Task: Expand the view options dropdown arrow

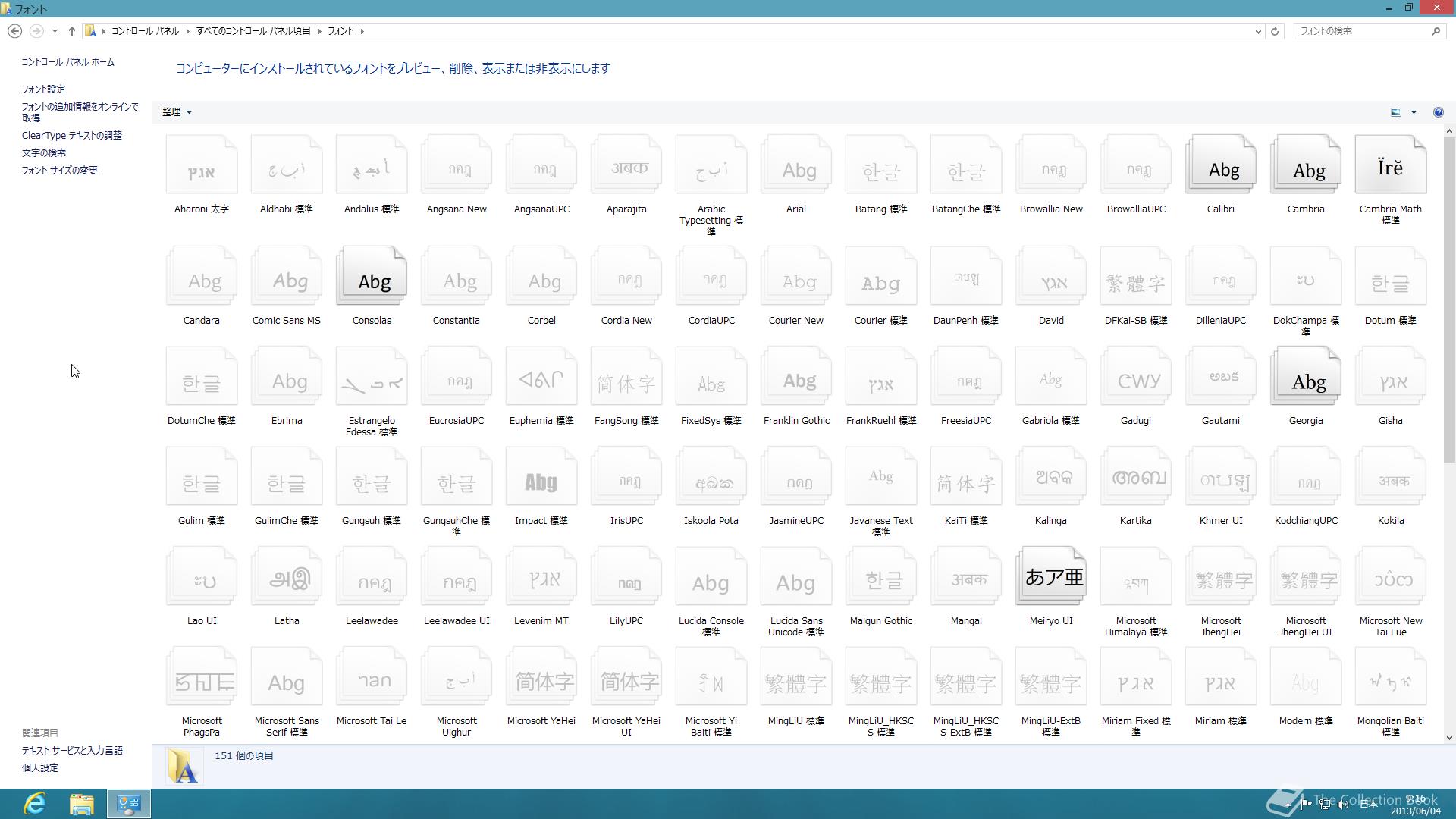Action: pyautogui.click(x=1414, y=112)
